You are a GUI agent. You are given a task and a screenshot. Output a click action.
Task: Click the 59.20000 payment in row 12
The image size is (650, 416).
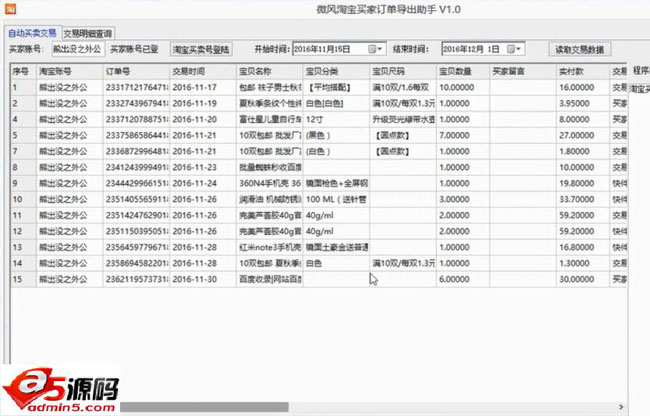(583, 231)
